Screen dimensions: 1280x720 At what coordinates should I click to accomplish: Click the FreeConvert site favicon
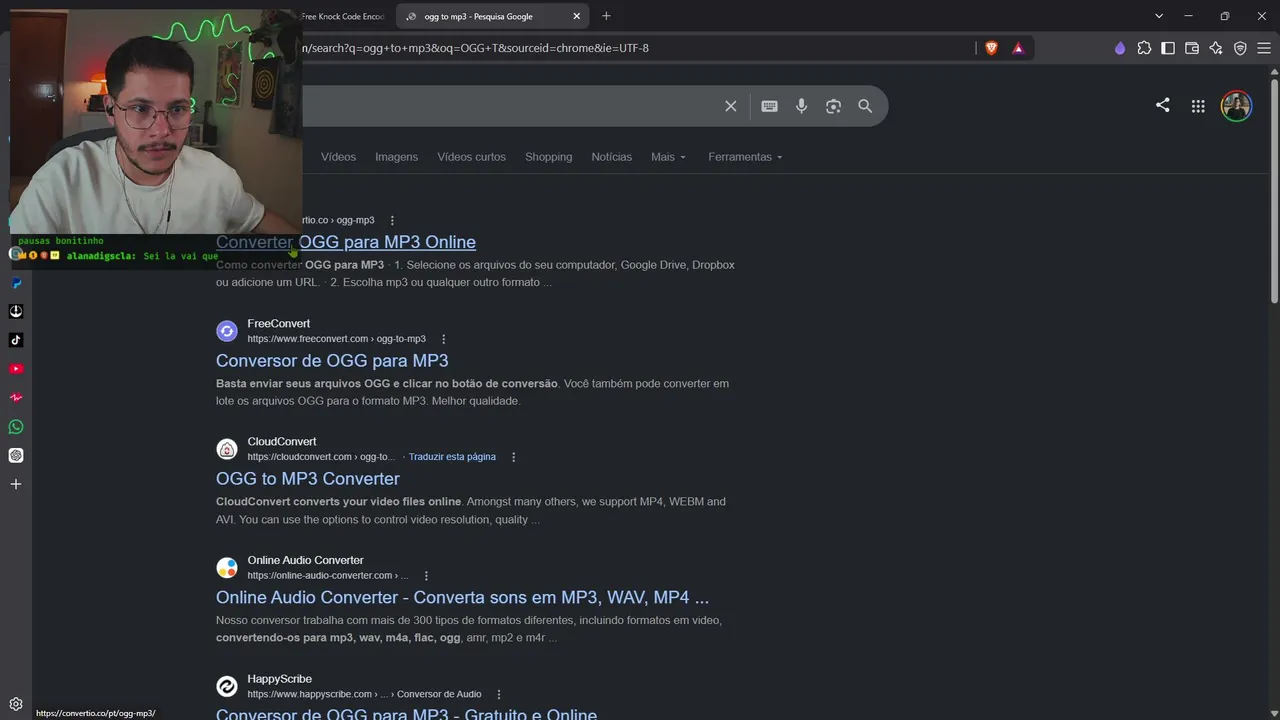227,331
